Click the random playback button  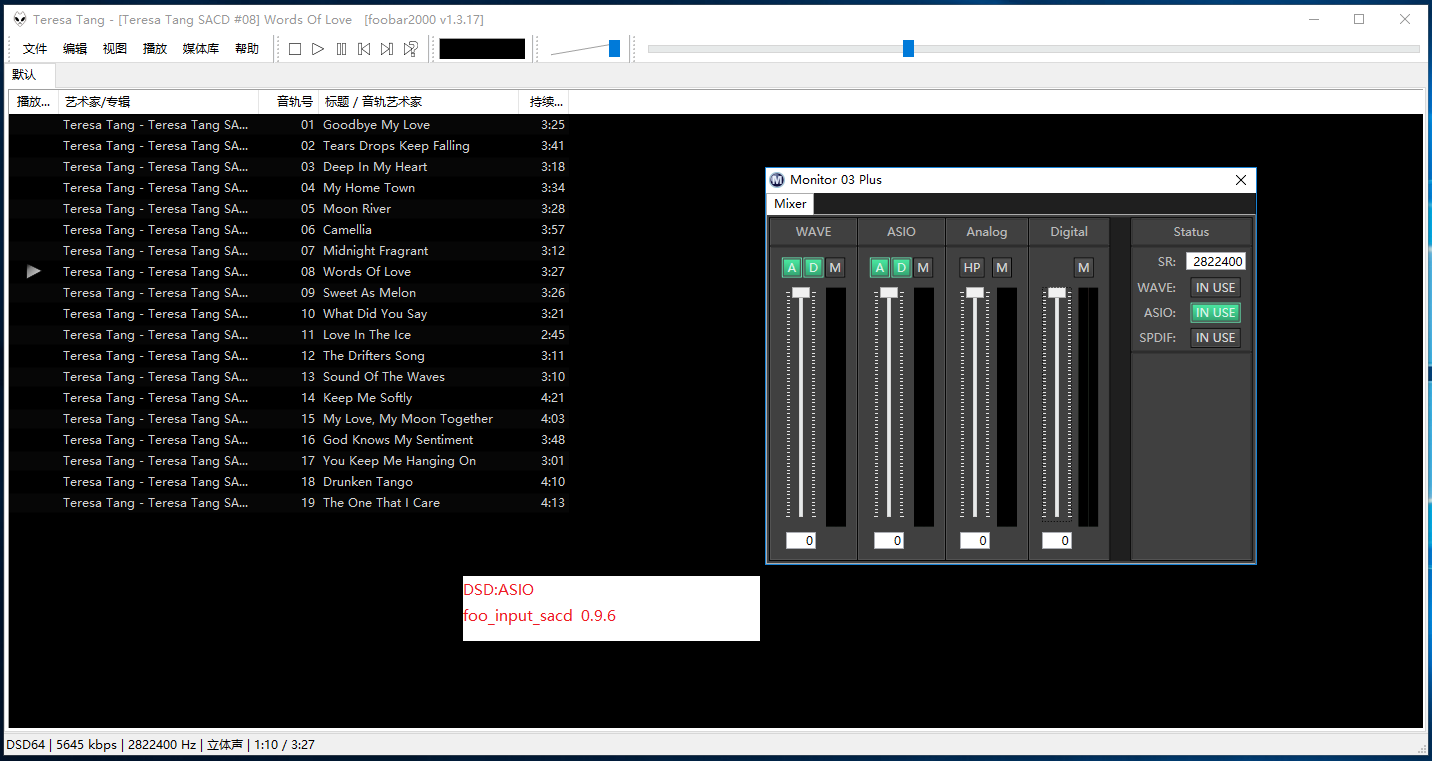click(x=410, y=49)
